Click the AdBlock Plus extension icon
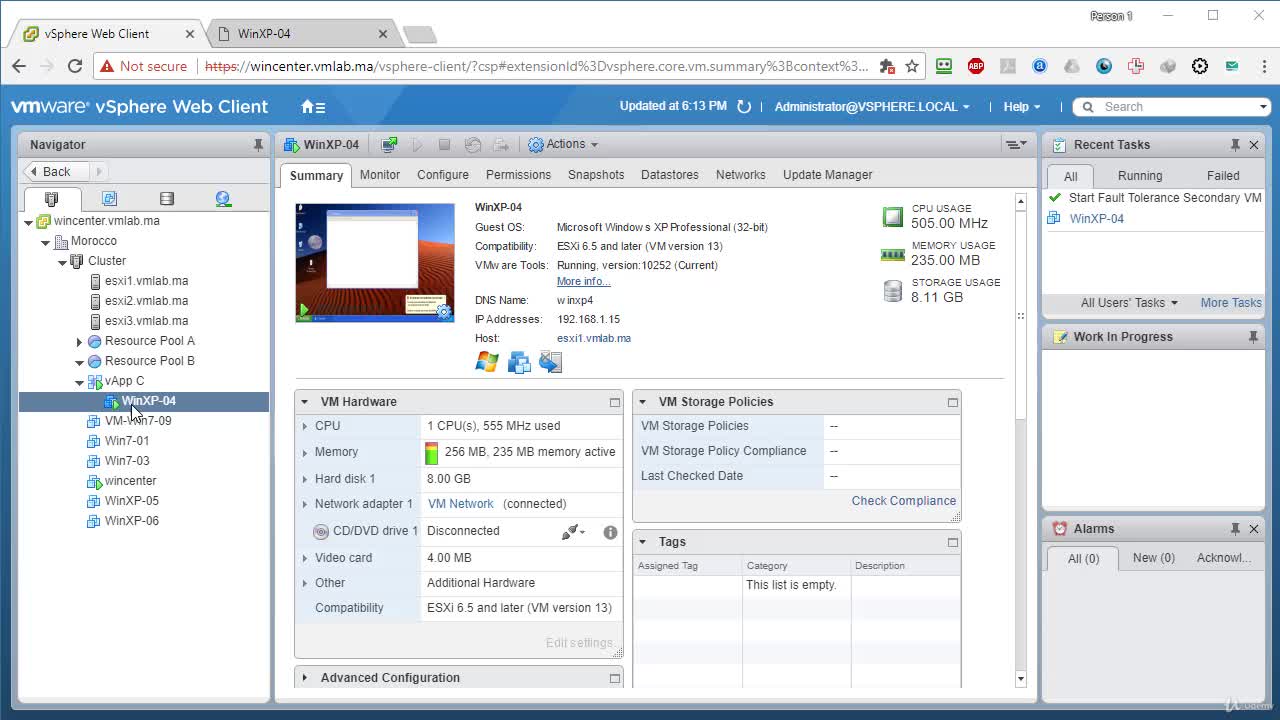 pyautogui.click(x=976, y=66)
